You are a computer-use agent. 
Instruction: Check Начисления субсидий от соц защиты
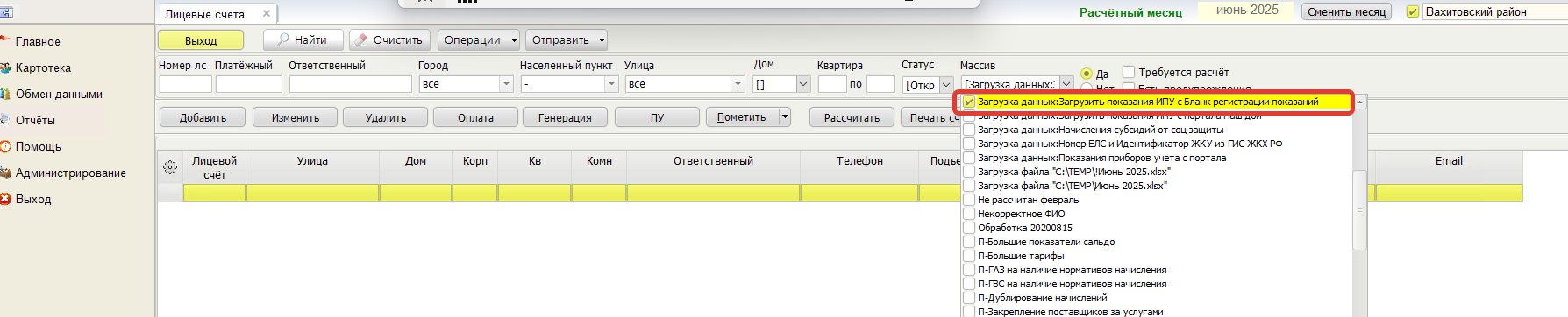[x=969, y=130]
